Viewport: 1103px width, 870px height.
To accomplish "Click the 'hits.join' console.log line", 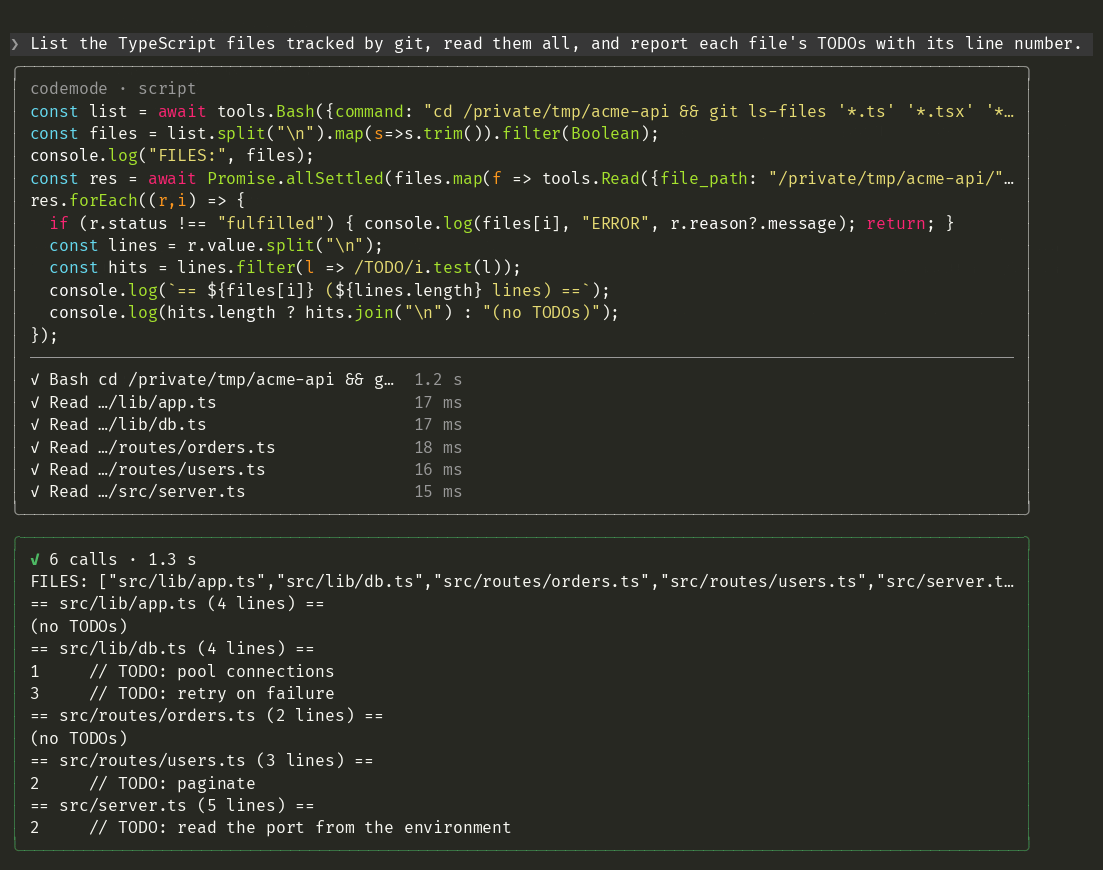I will click(x=334, y=312).
